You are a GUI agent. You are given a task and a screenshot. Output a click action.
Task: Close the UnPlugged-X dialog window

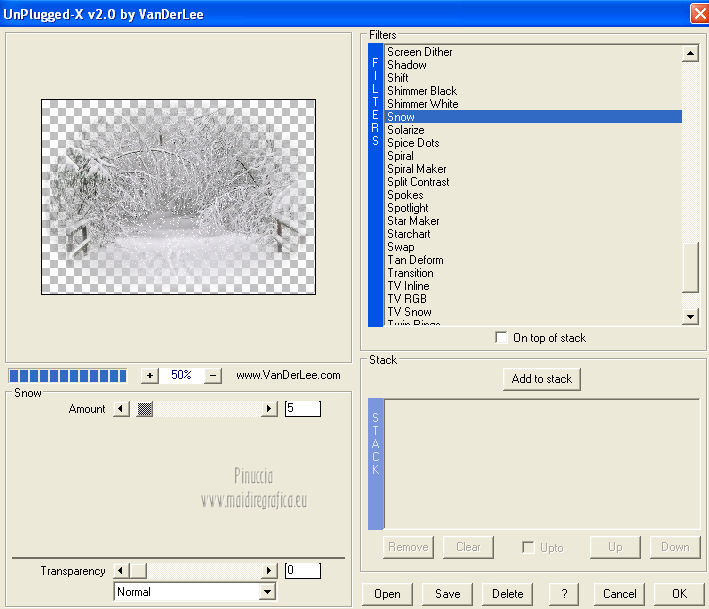[700, 14]
